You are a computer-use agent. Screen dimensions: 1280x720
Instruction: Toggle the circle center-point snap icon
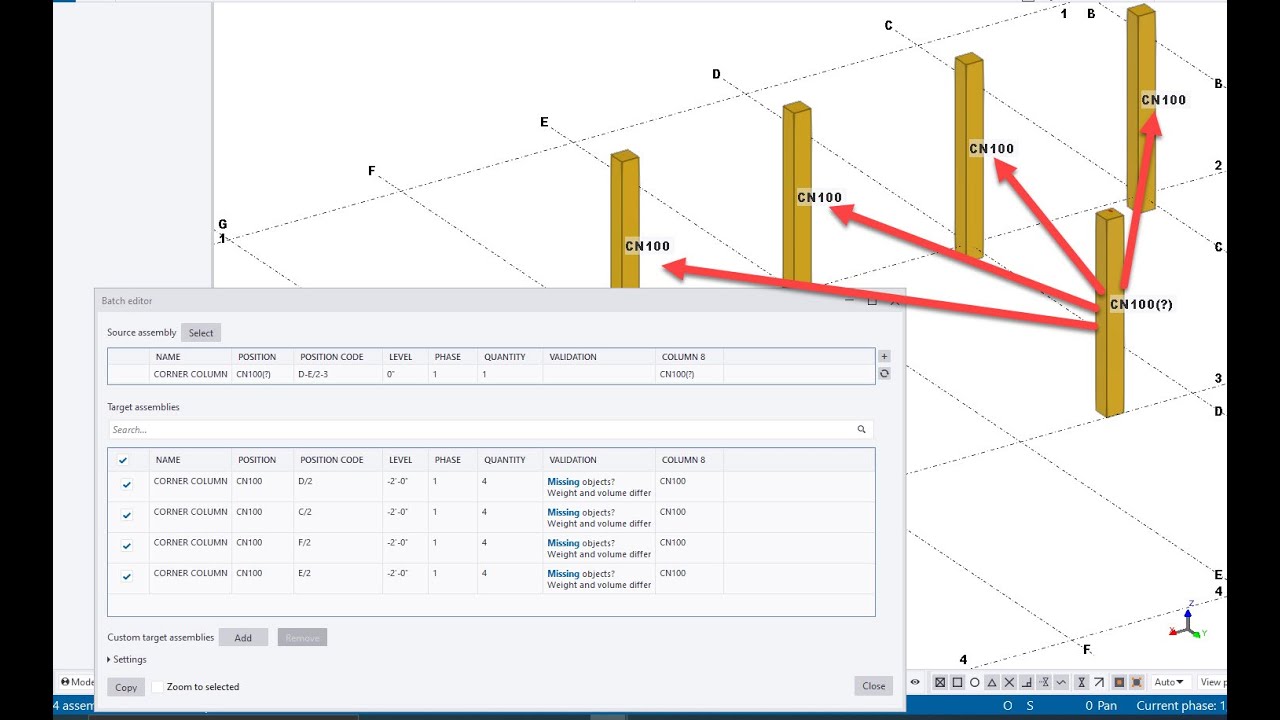point(975,682)
